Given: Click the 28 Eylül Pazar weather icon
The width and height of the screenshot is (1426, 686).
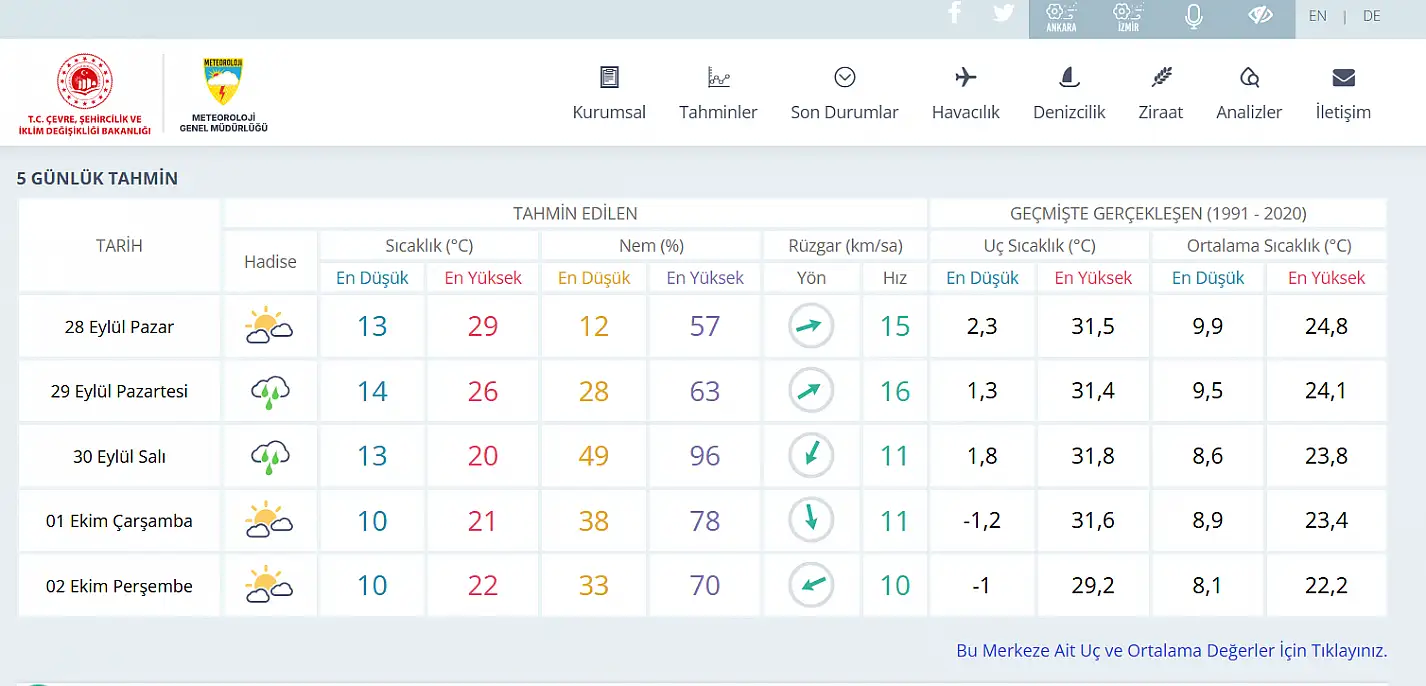Looking at the screenshot, I should coord(269,327).
